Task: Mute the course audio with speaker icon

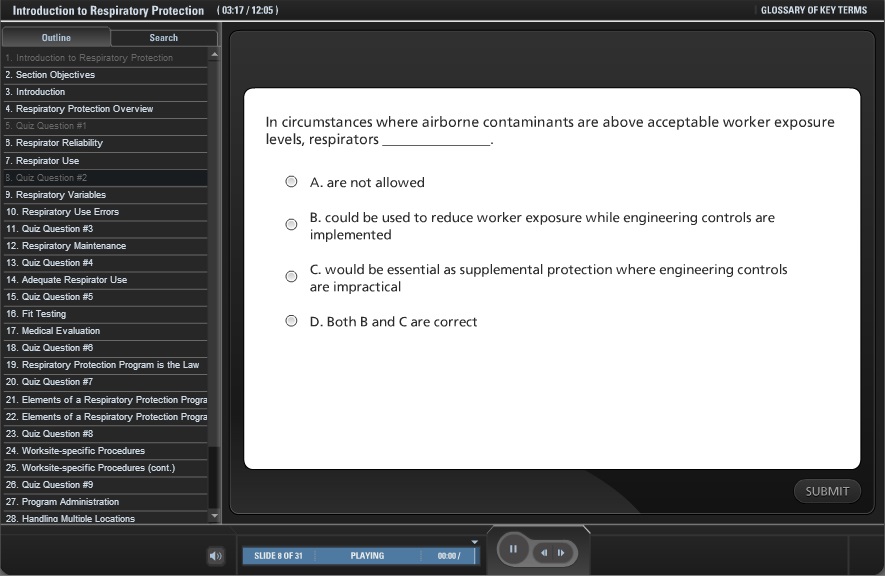Action: (216, 556)
